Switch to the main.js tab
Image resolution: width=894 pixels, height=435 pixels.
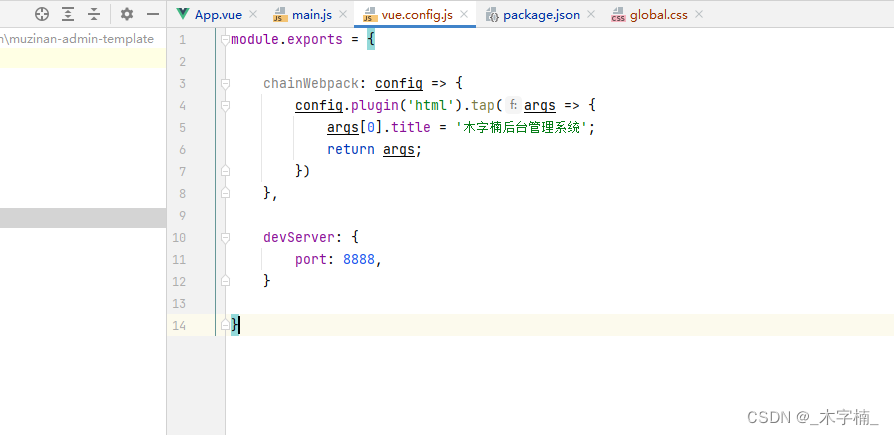(312, 15)
